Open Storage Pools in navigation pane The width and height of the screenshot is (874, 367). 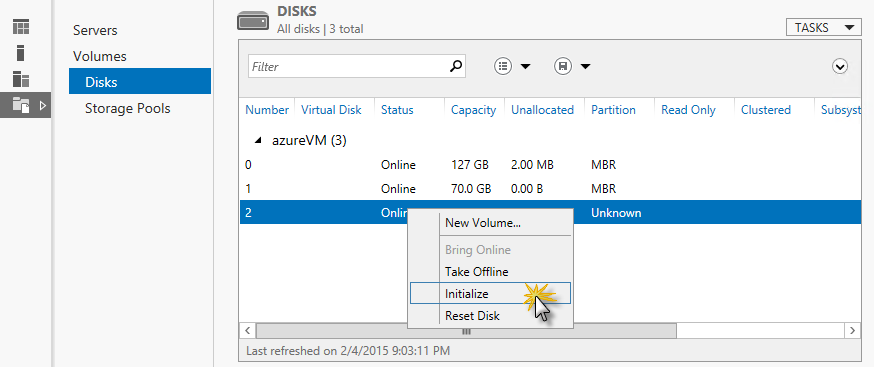[x=128, y=108]
